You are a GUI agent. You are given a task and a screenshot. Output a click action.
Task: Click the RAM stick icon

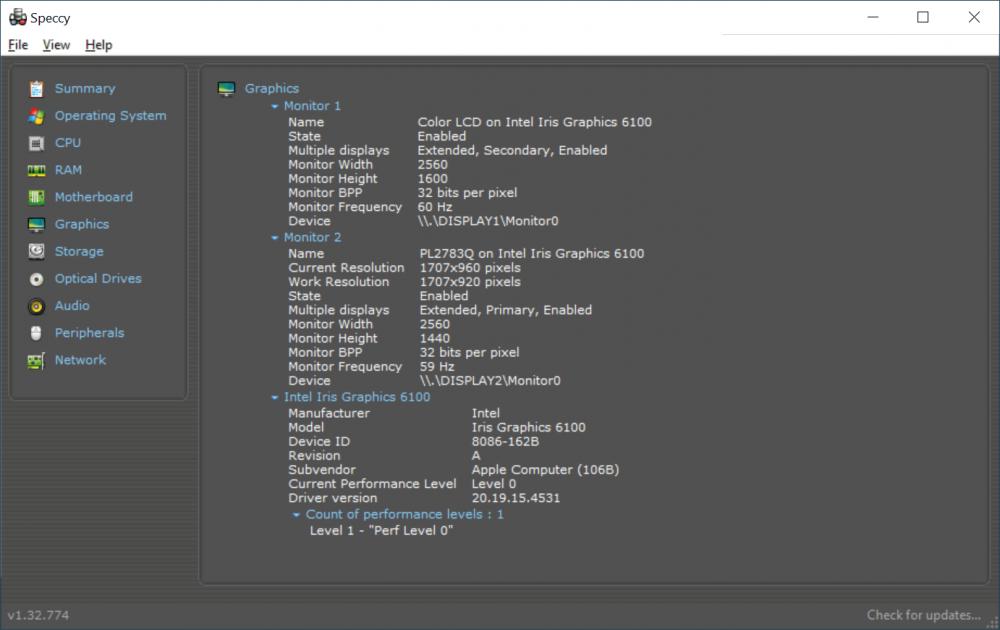click(36, 170)
